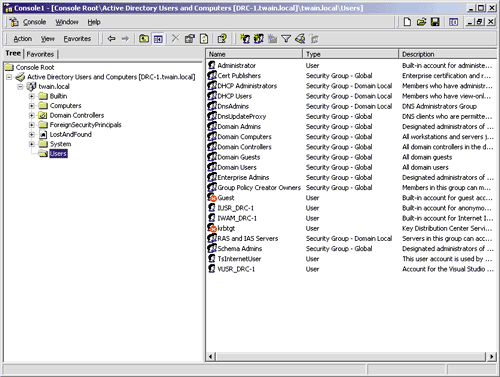Click the Schema Admins group icon
500x377 pixels.
pyautogui.click(x=212, y=248)
